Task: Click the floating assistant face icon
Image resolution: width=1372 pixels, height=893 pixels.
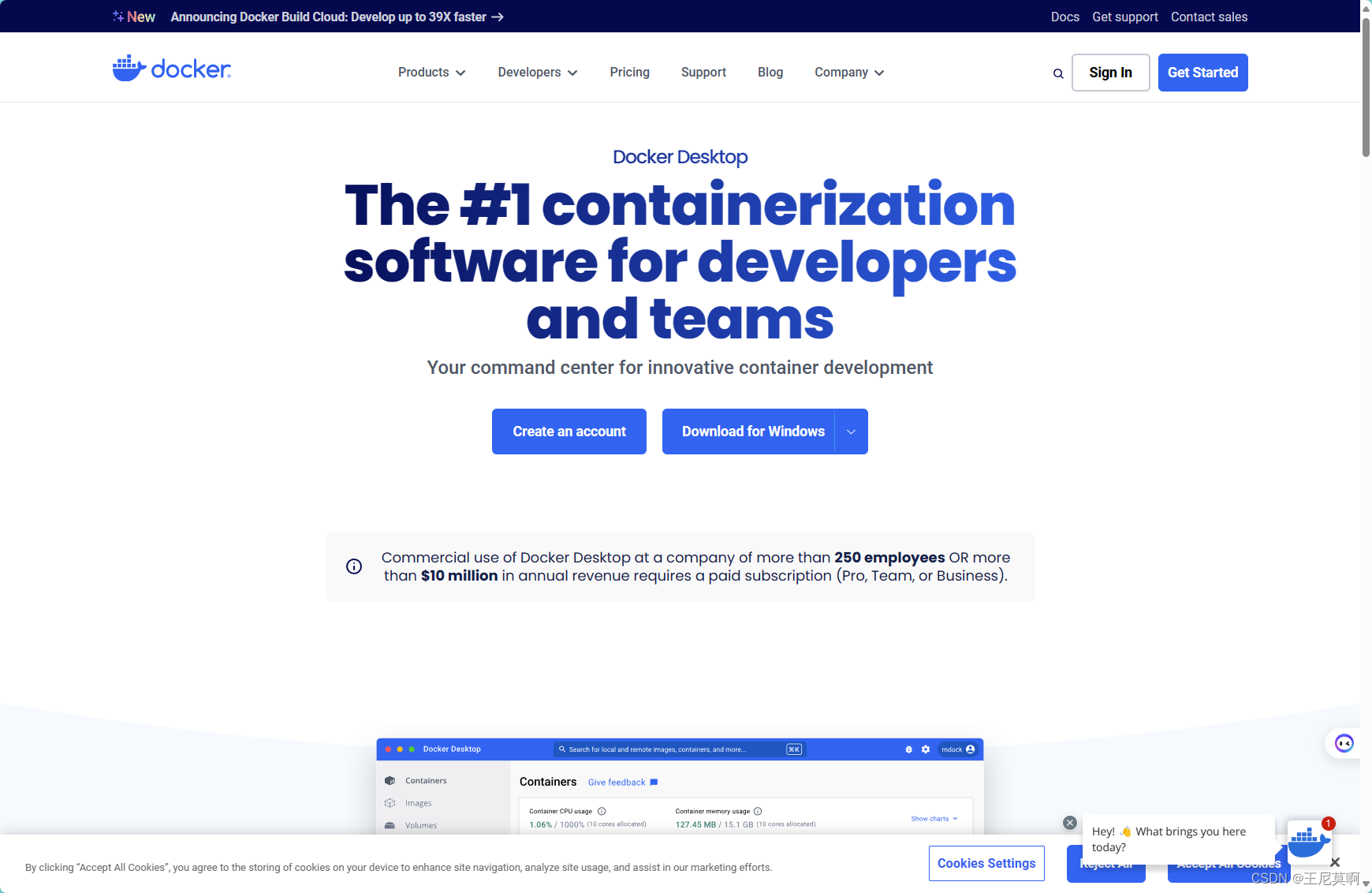Action: pyautogui.click(x=1344, y=743)
